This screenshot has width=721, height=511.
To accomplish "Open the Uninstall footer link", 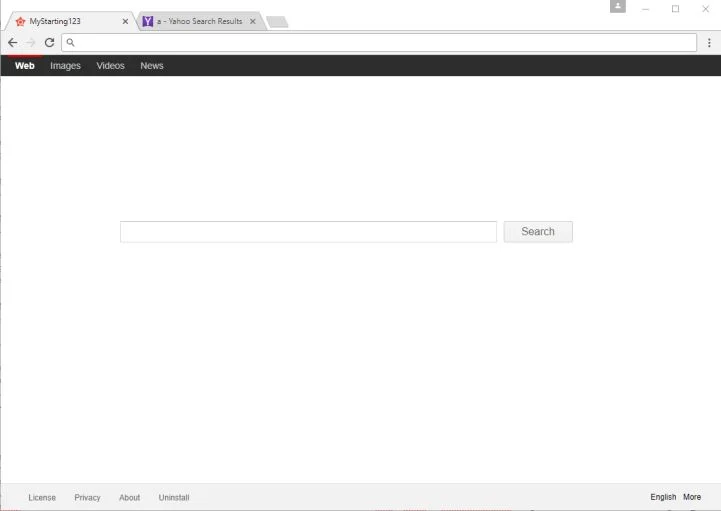I will click(x=174, y=497).
